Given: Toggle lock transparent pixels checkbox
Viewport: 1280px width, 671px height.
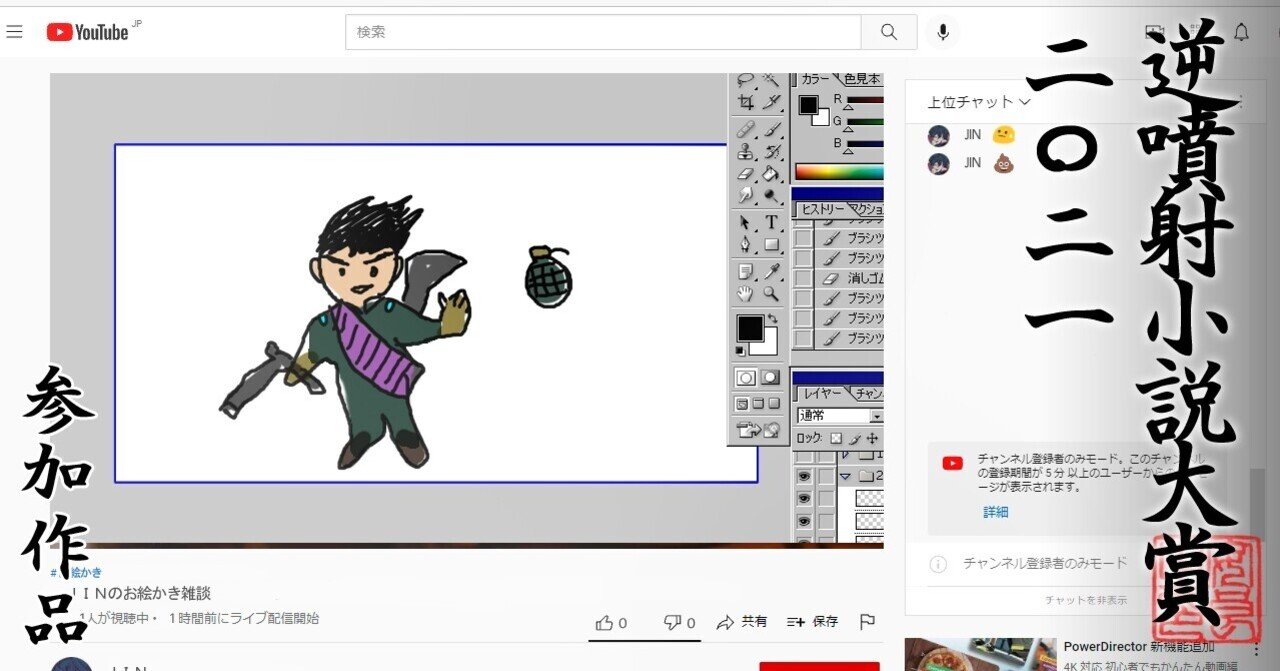Looking at the screenshot, I should [836, 438].
